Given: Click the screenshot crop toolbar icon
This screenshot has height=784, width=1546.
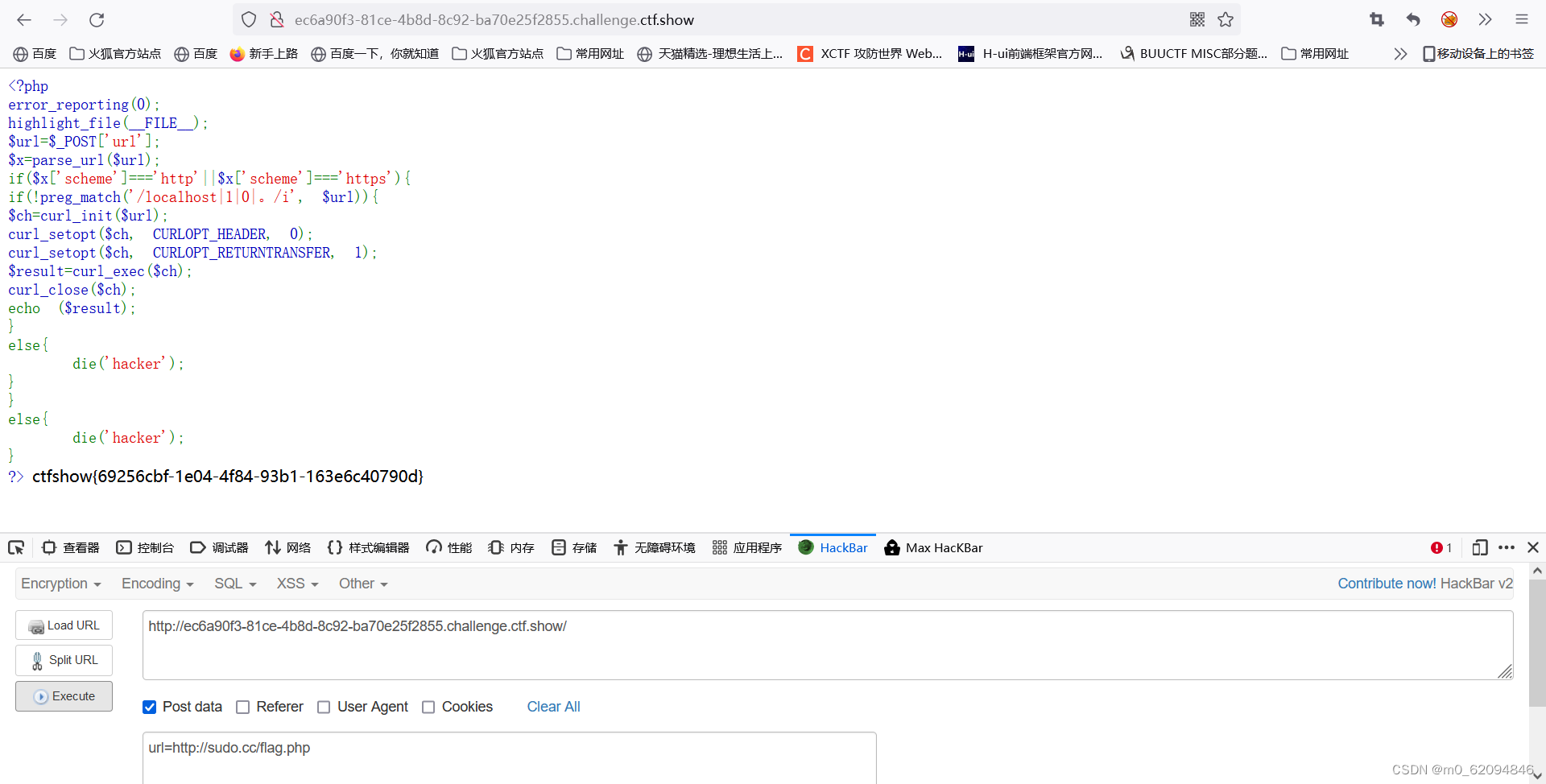Looking at the screenshot, I should (x=1377, y=19).
